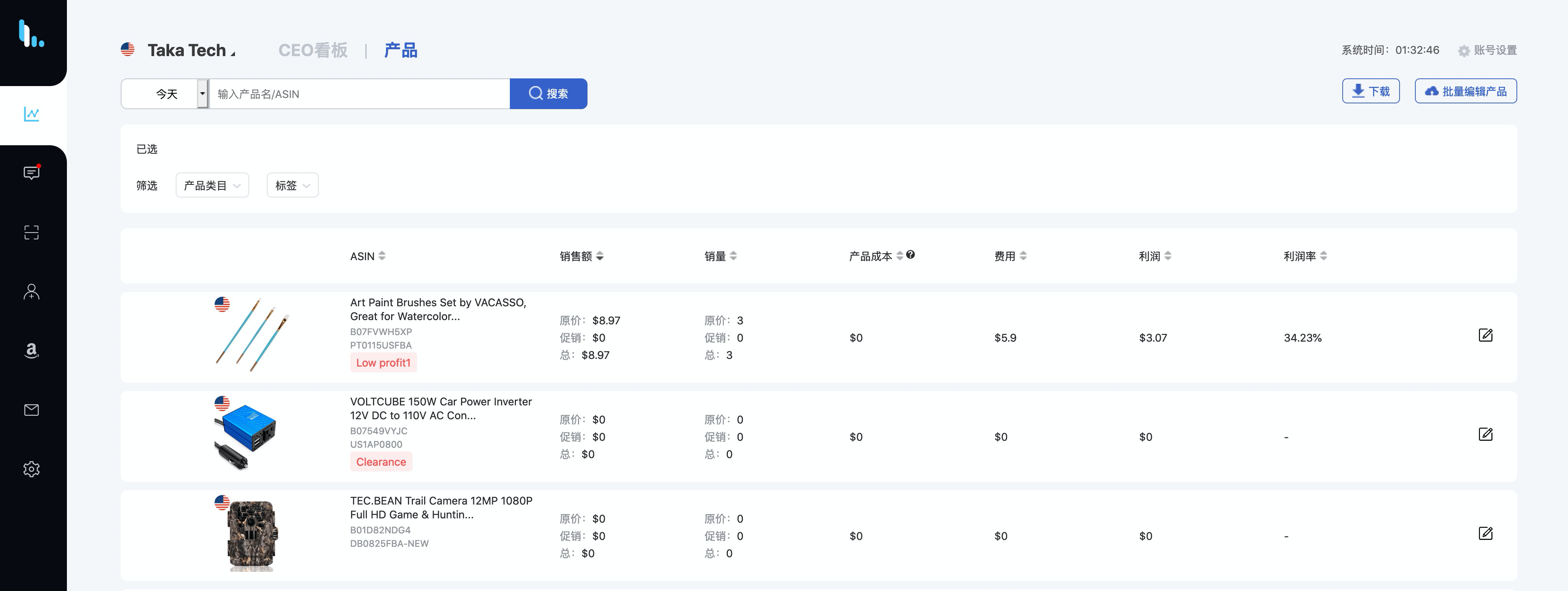Click the 34.23% profit margin value
Image resolution: width=1568 pixels, height=591 pixels.
[1303, 337]
